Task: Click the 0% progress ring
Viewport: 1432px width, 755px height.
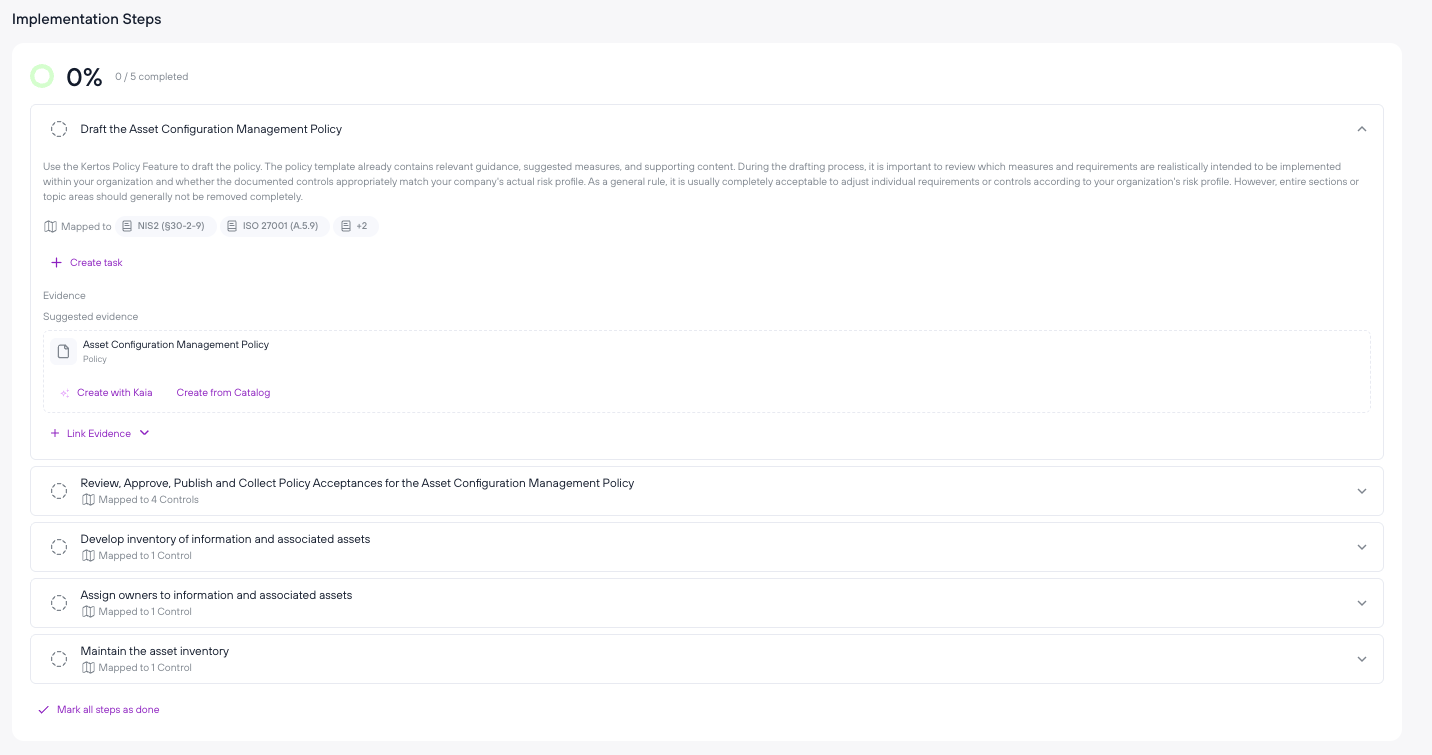Action: pos(42,76)
